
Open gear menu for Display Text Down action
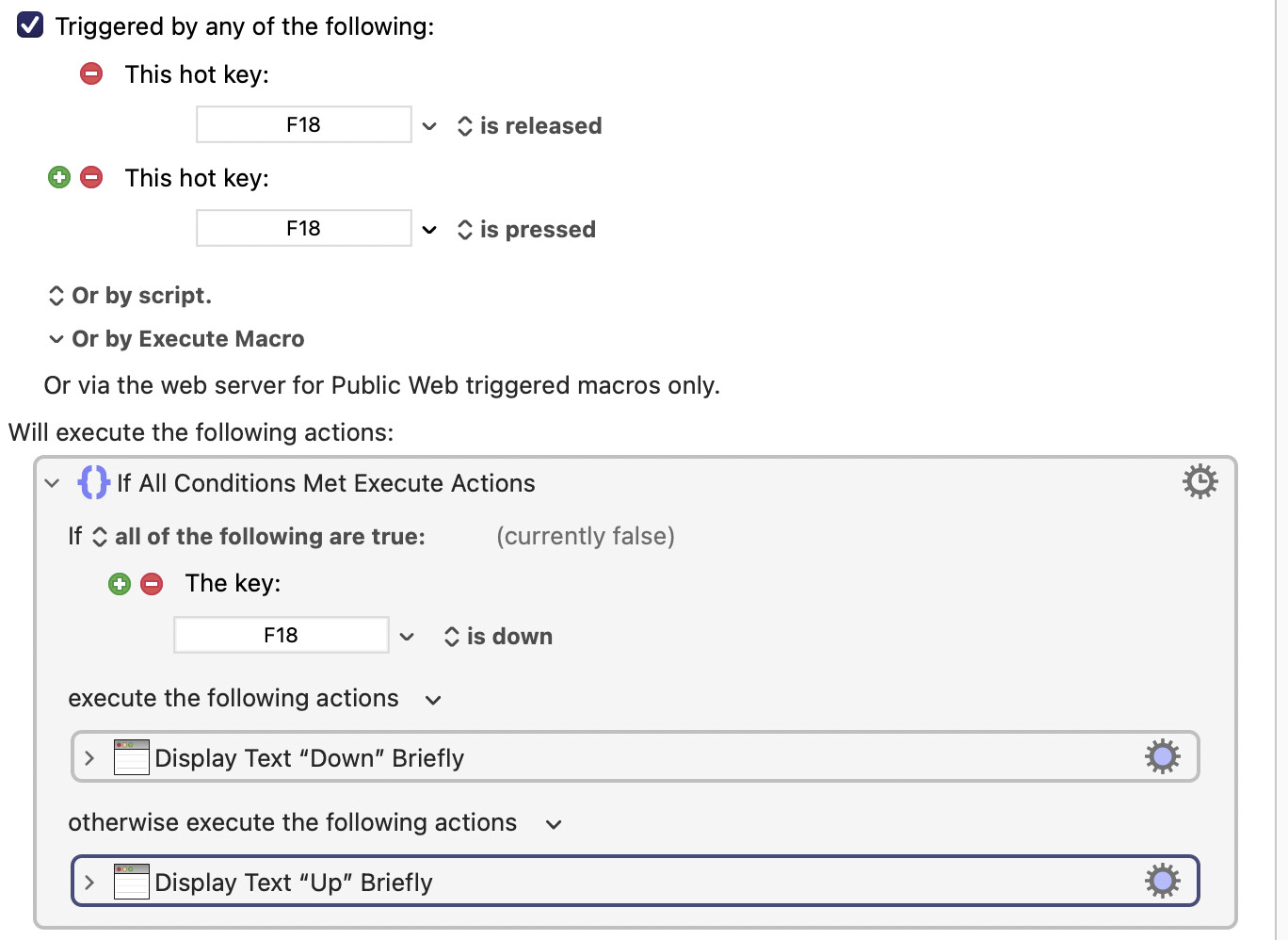(x=1163, y=756)
